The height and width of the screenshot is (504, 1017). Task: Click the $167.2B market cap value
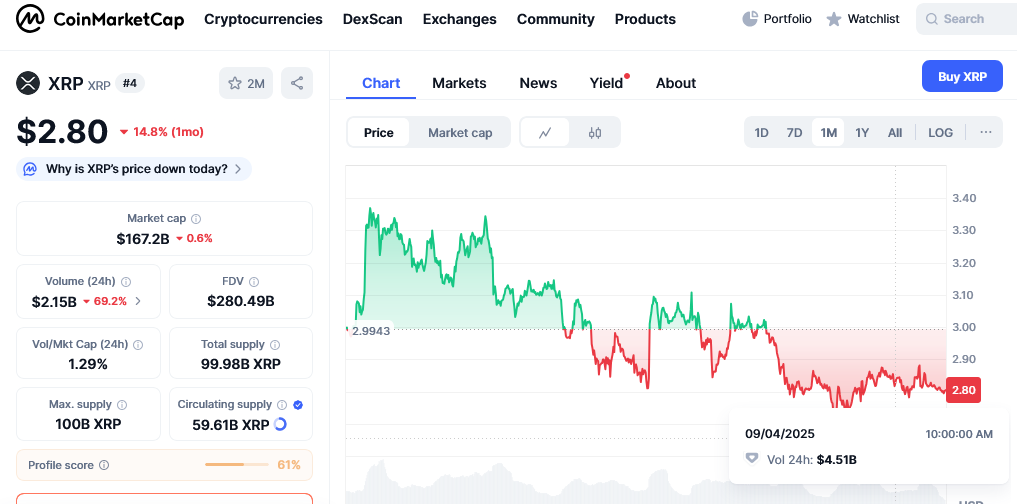[143, 239]
